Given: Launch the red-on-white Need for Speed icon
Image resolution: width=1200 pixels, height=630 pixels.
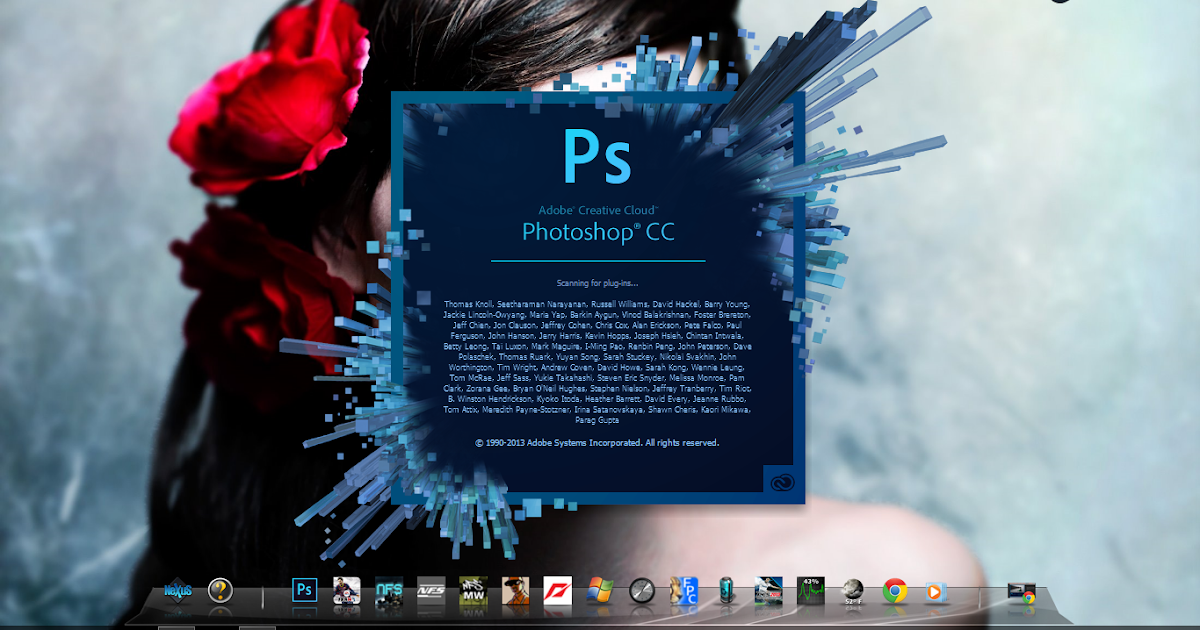Looking at the screenshot, I should (x=557, y=591).
